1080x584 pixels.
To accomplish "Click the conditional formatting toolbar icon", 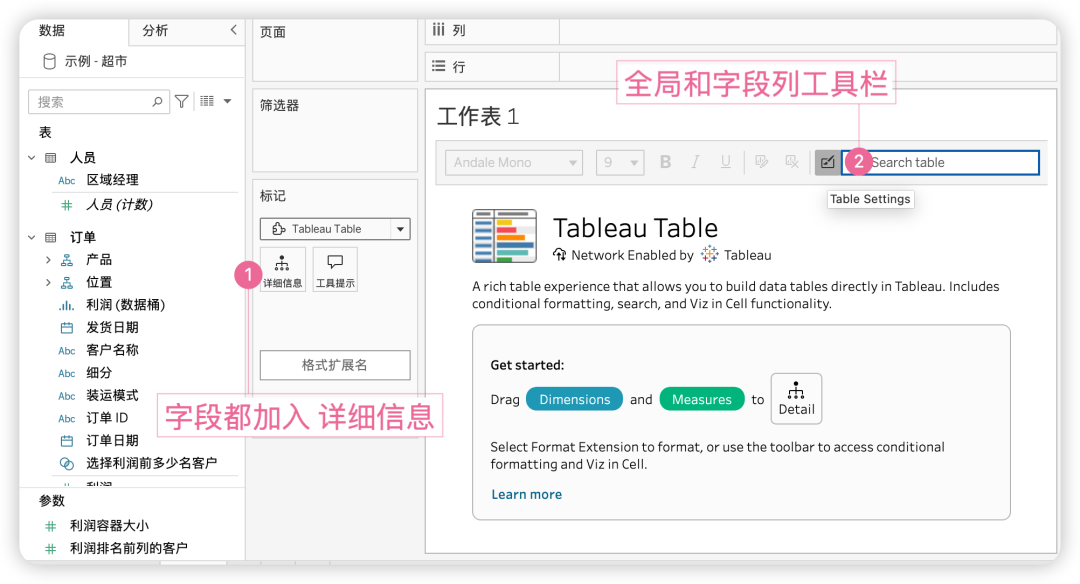I will pos(762,162).
